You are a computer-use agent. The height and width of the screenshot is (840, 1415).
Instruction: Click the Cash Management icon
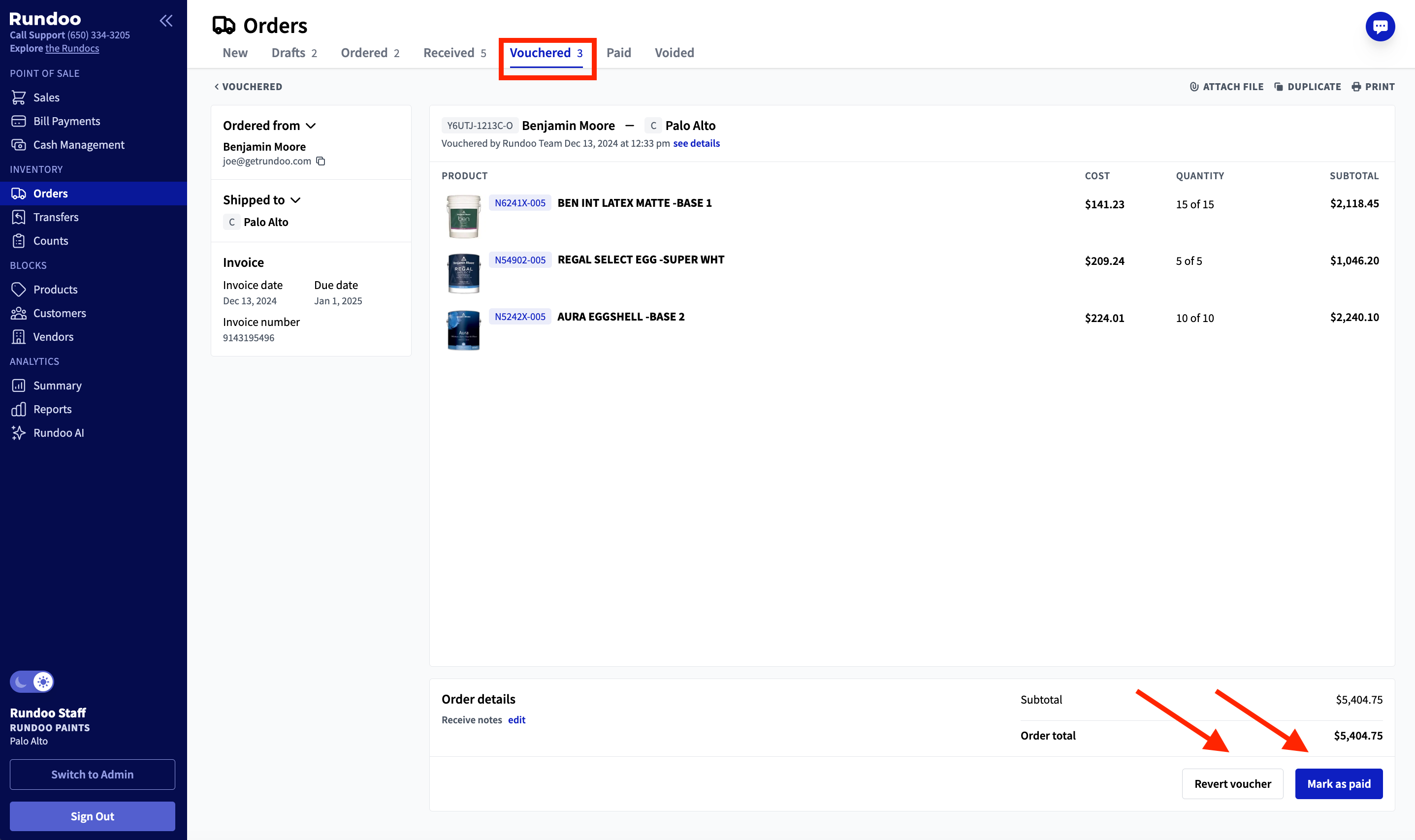tap(19, 145)
